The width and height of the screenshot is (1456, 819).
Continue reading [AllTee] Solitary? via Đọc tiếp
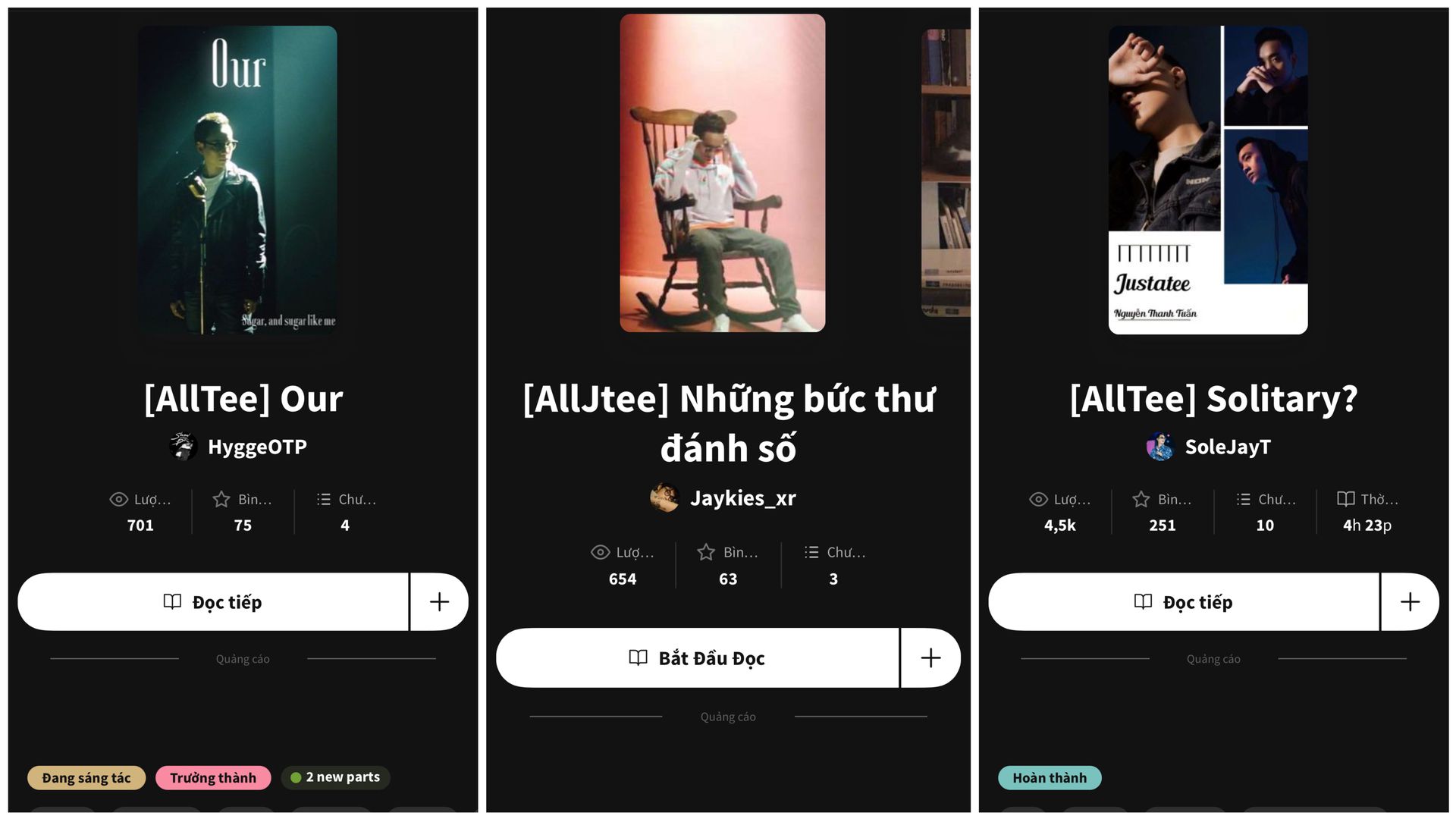pyautogui.click(x=1183, y=602)
